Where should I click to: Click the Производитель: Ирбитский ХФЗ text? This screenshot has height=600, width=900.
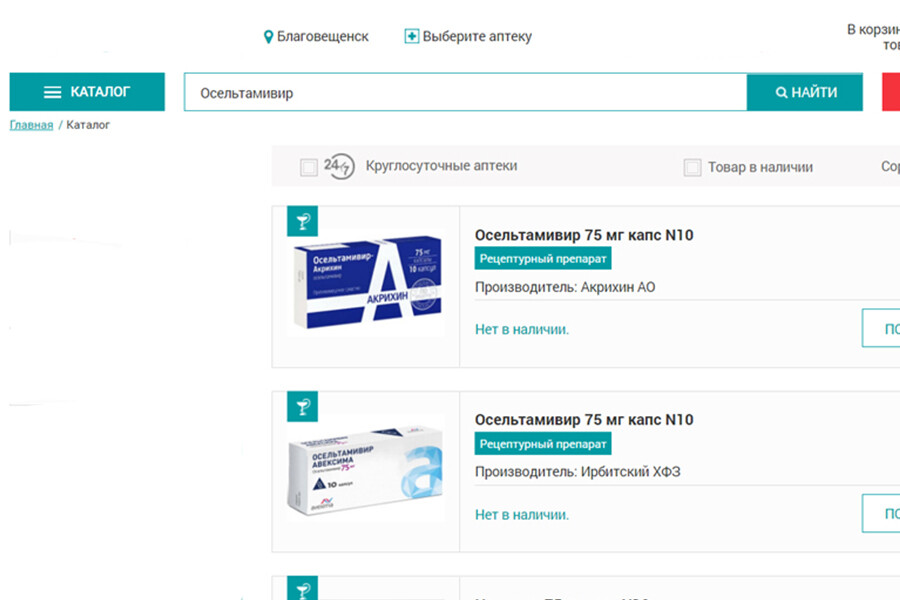pos(577,472)
